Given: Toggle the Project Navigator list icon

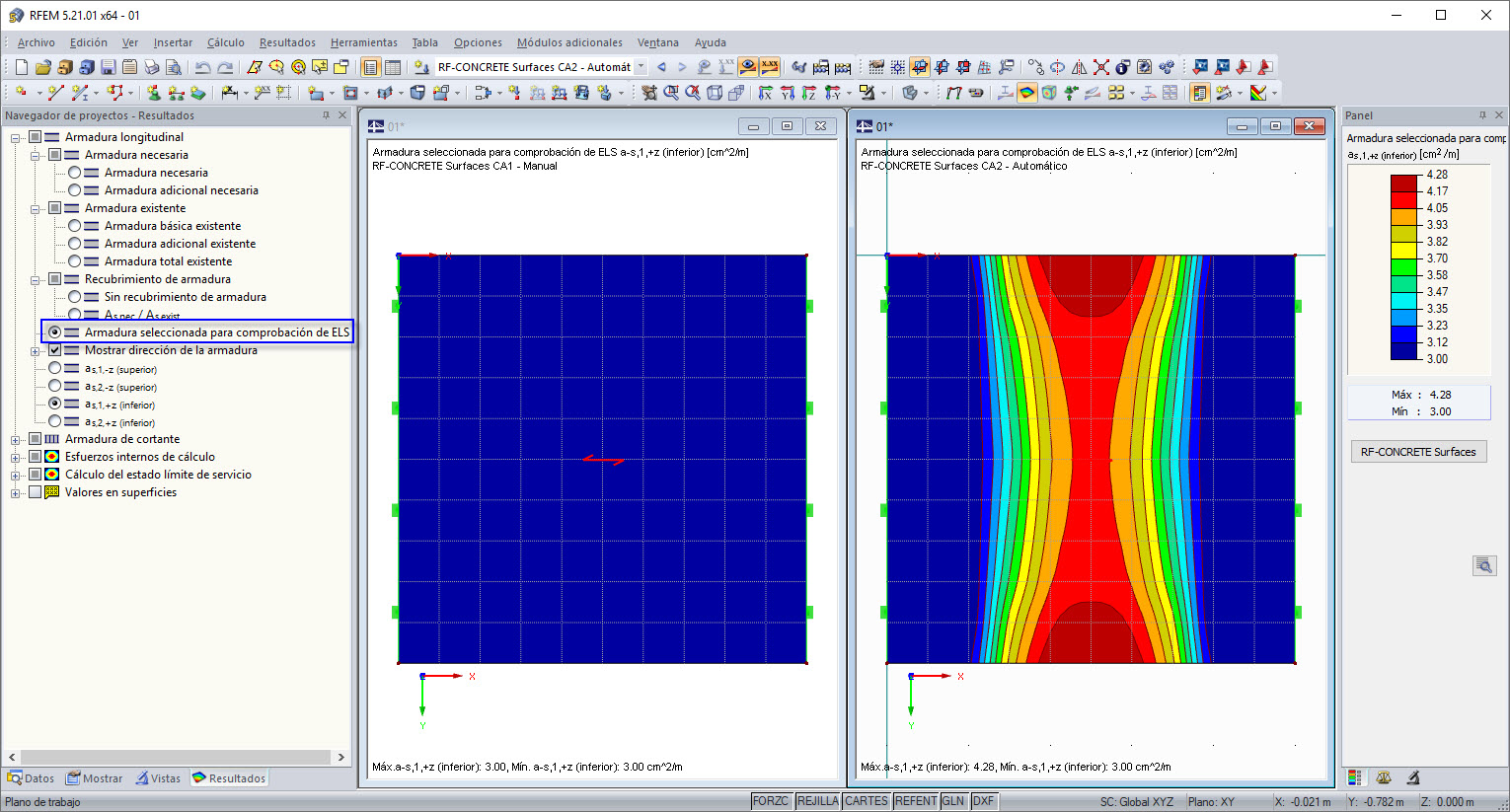Looking at the screenshot, I should click(370, 67).
